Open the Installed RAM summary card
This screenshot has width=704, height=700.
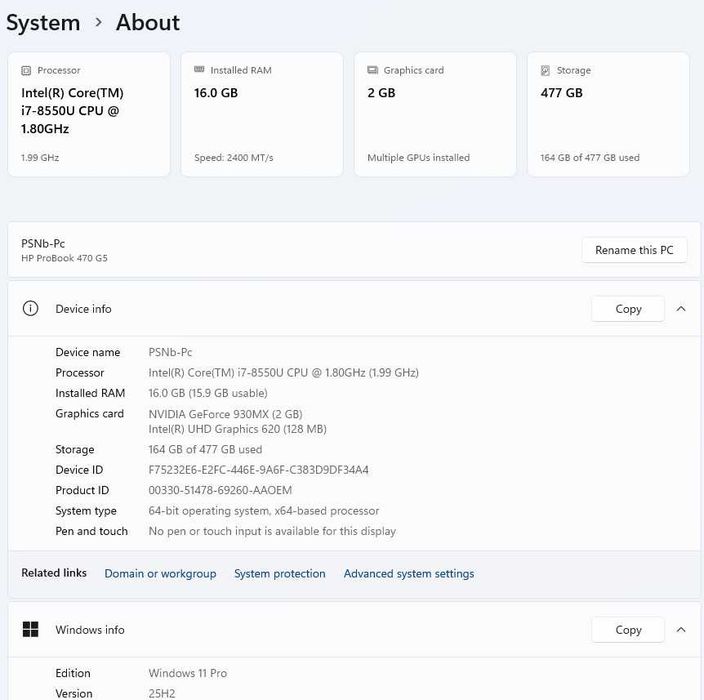262,114
